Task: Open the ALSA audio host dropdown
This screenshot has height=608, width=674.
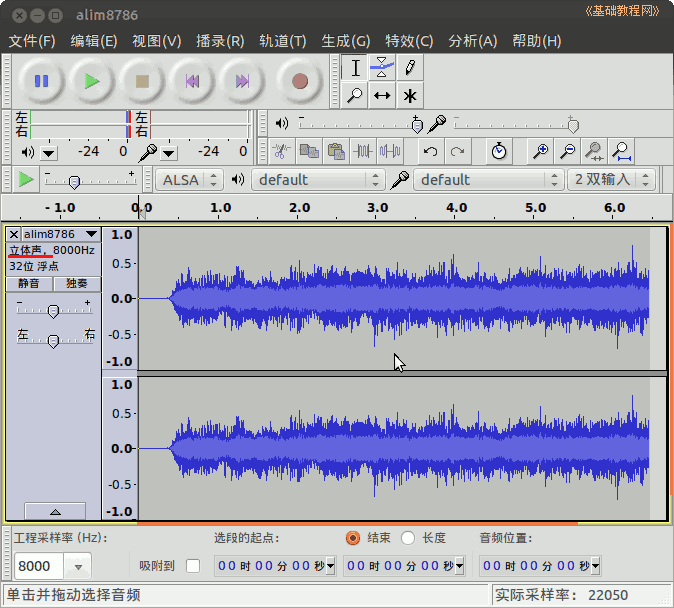Action: coord(190,180)
